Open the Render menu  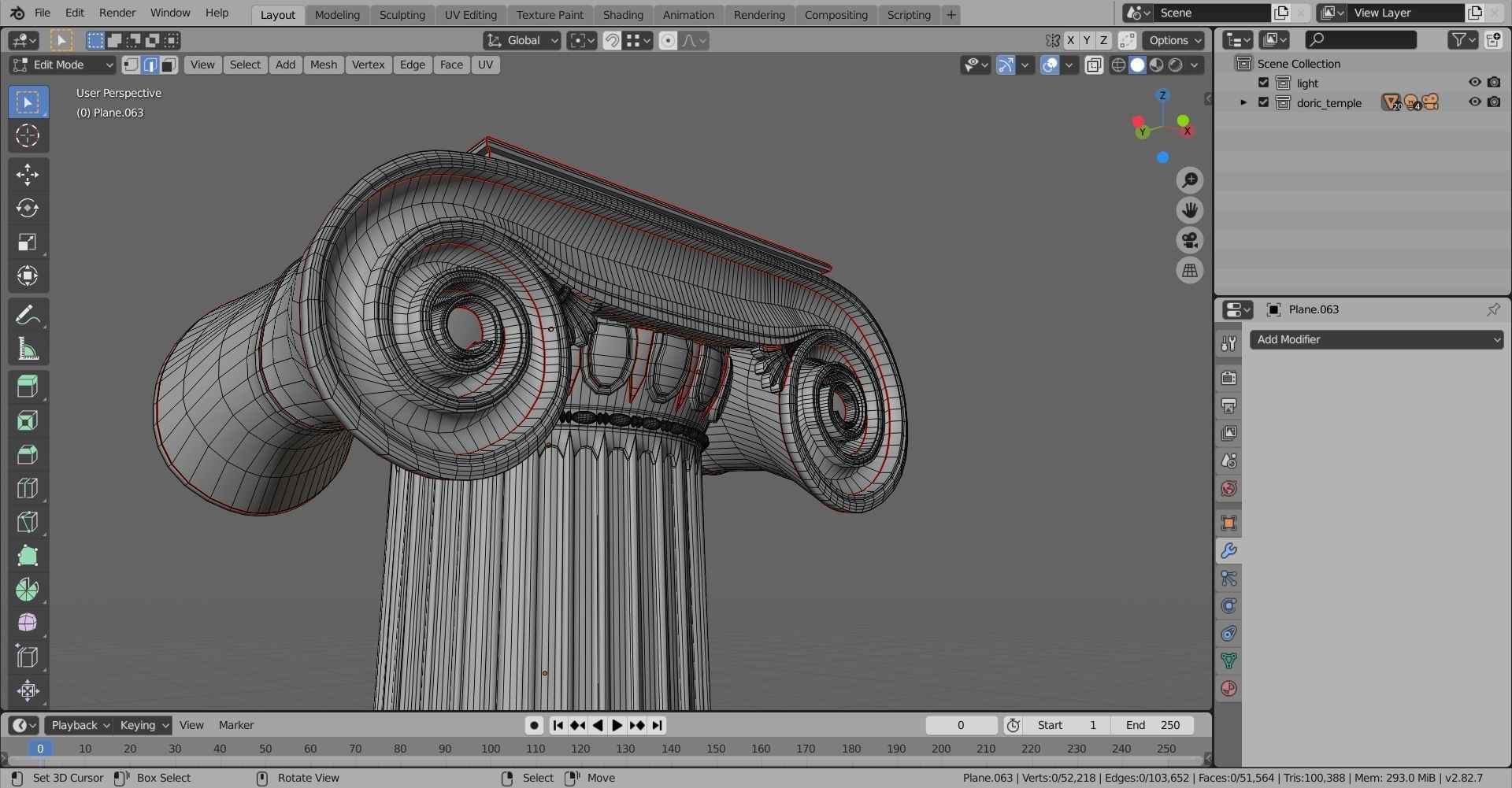pos(117,13)
